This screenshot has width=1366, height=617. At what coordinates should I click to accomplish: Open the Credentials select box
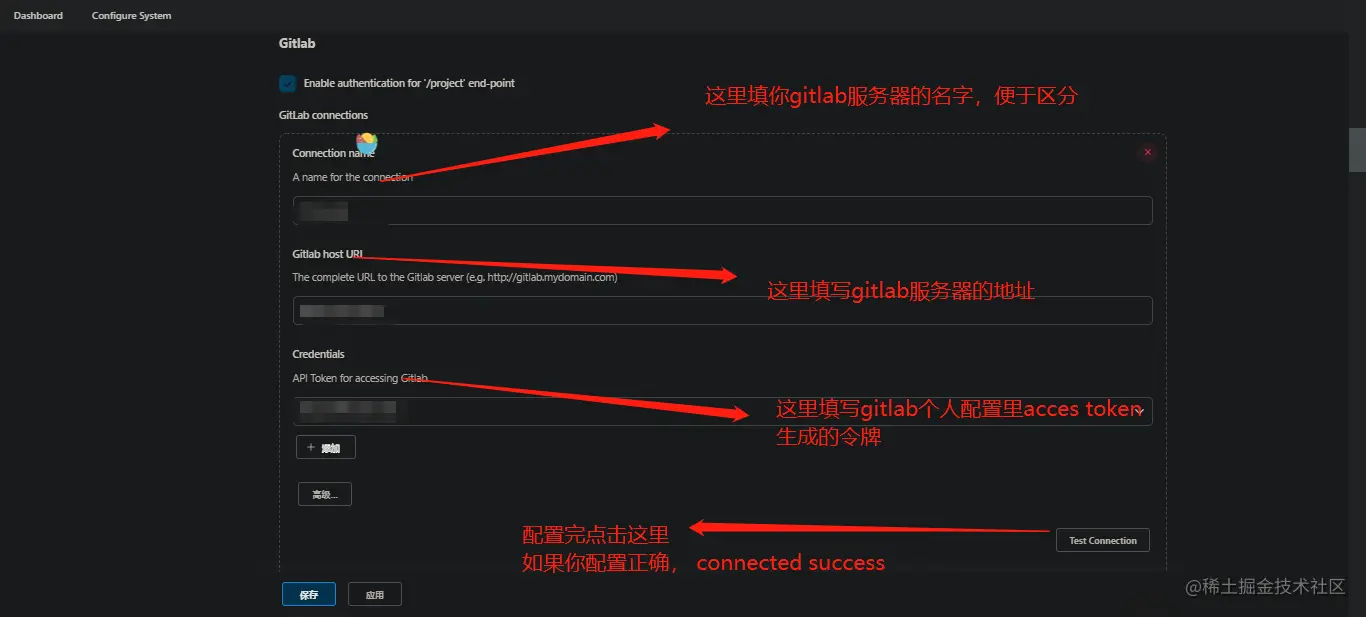click(x=722, y=411)
